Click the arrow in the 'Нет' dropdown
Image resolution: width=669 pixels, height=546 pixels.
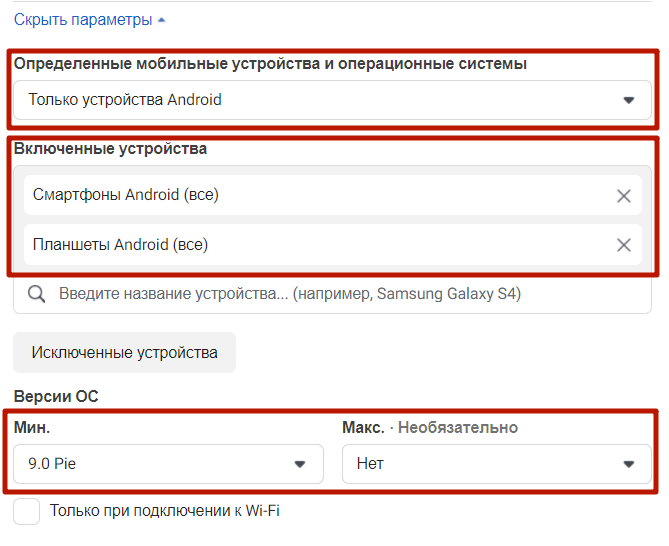628,464
